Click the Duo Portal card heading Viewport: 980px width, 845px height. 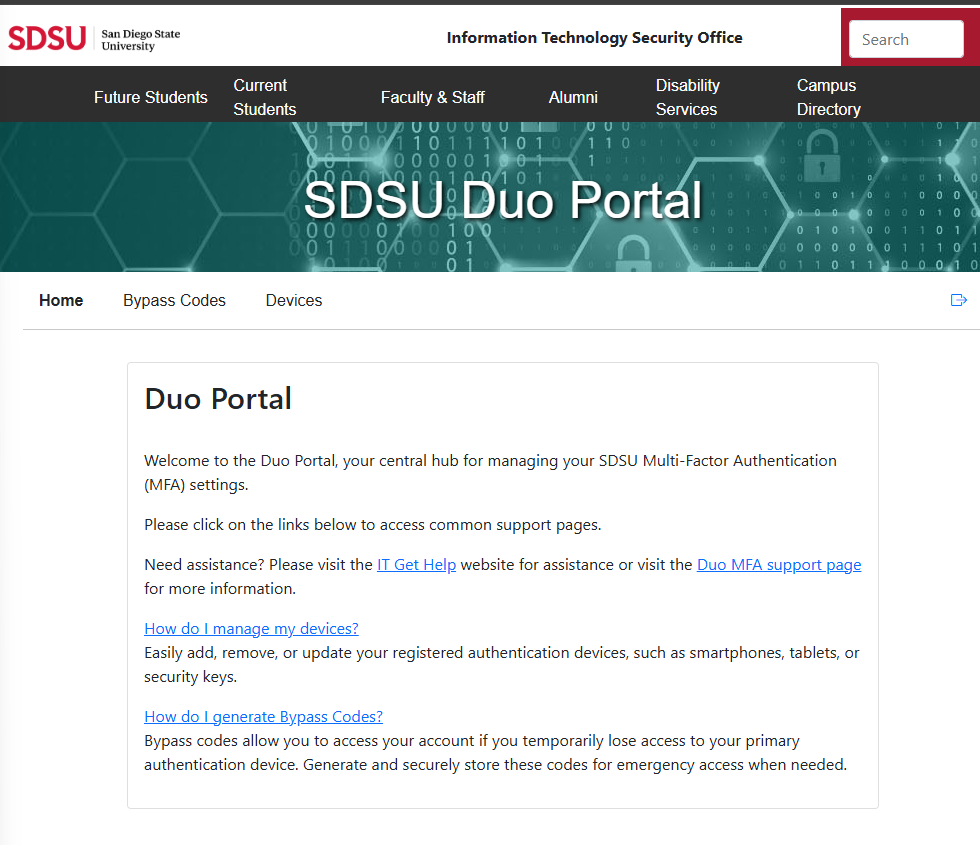tap(218, 399)
